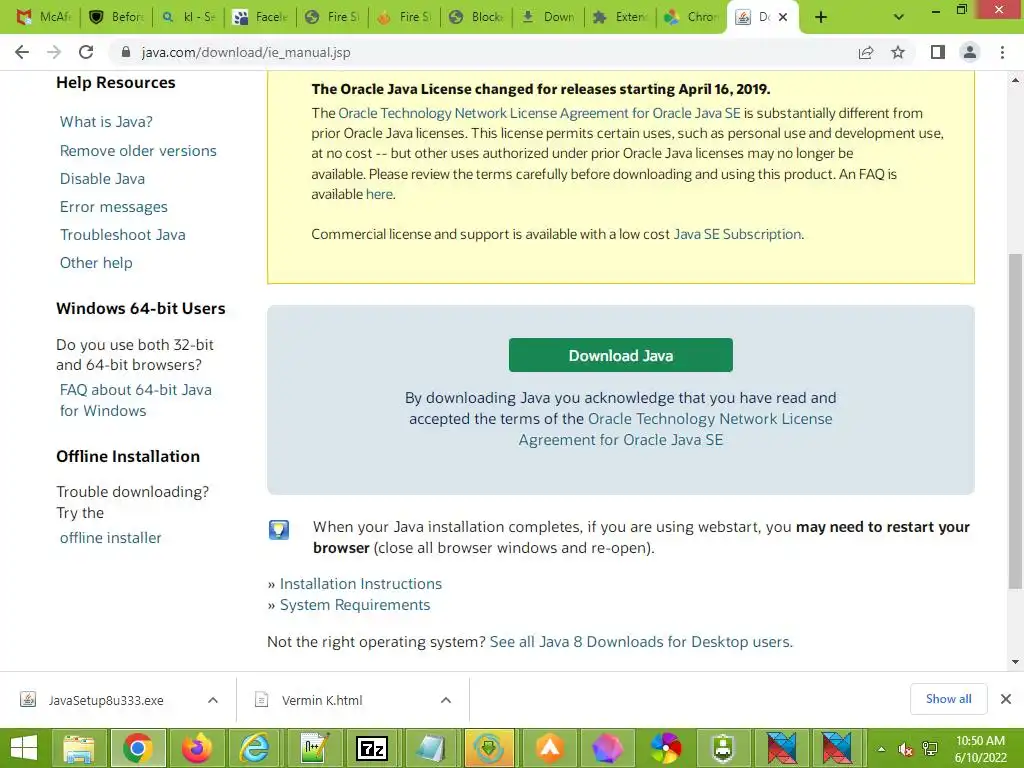Open Notepad++ from taskbar
Screen dimensions: 1024x768
[314, 748]
